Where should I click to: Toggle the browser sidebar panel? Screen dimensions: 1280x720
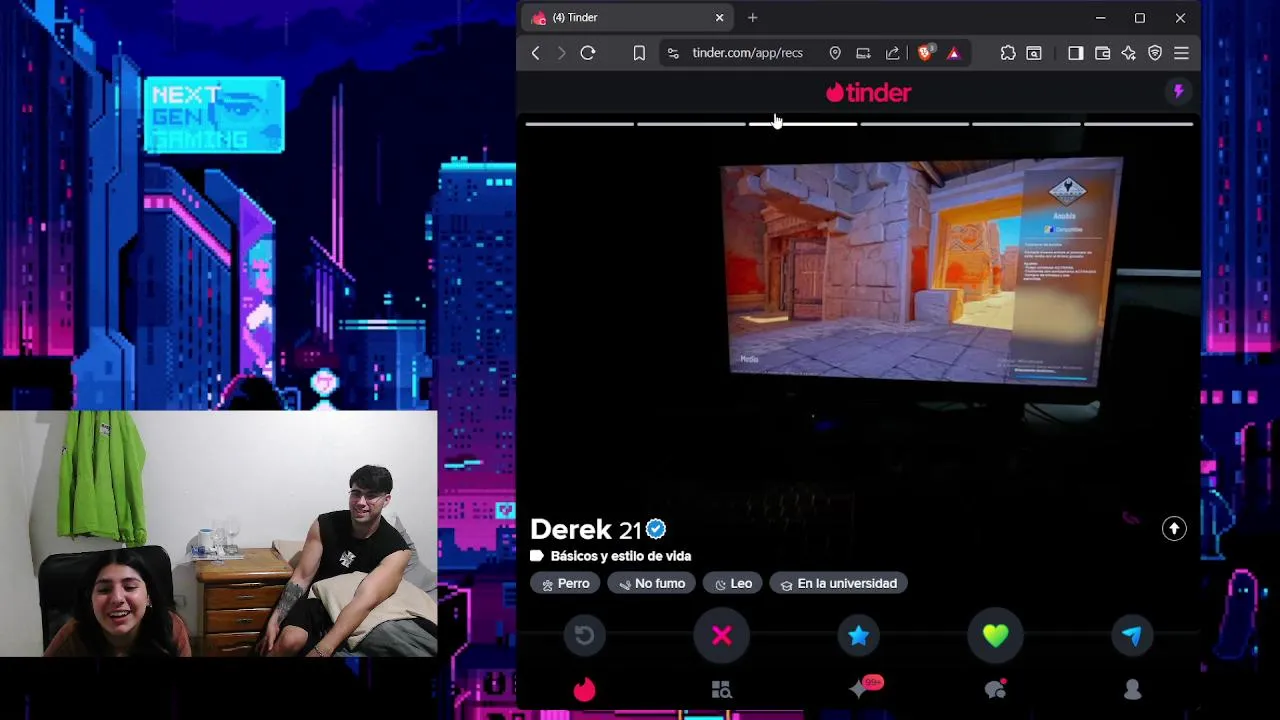point(1076,53)
